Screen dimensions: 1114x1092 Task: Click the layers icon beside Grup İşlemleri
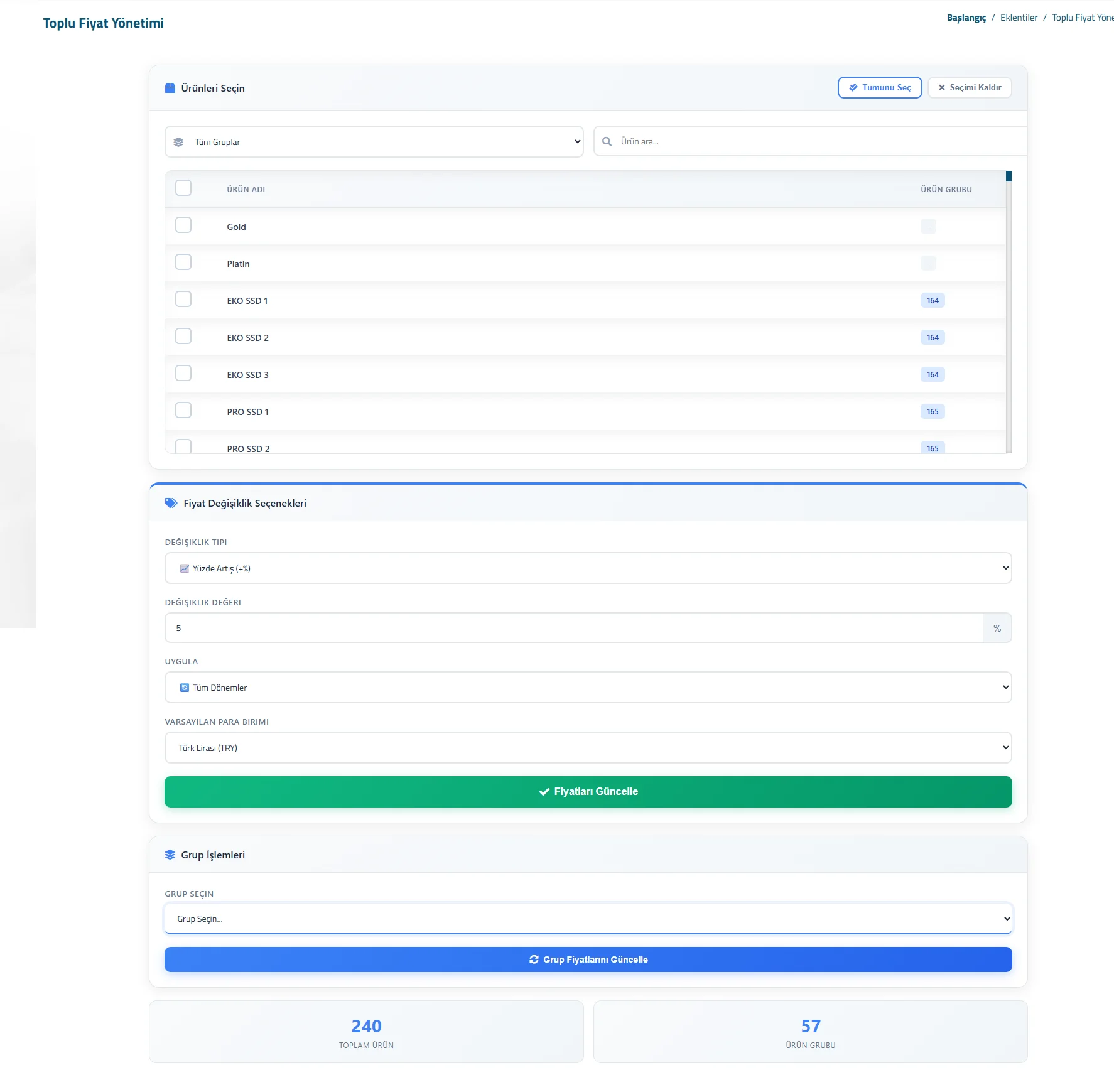pos(170,854)
